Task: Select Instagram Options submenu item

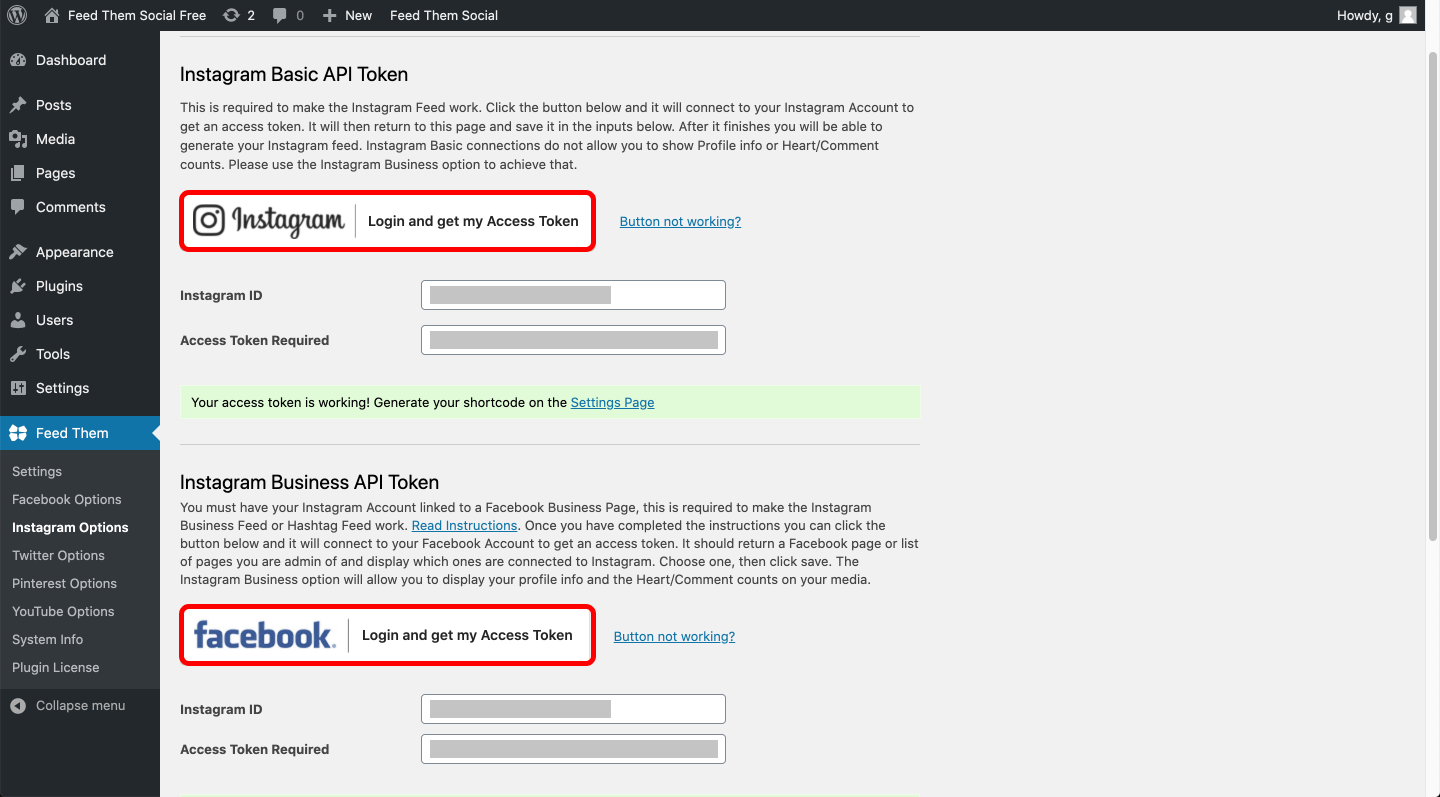Action: click(70, 527)
